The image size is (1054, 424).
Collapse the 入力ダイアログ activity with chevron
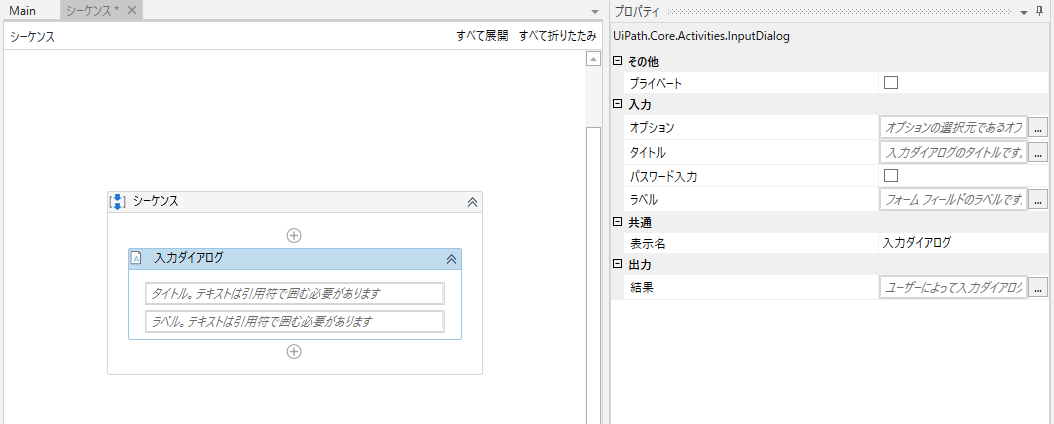click(451, 259)
